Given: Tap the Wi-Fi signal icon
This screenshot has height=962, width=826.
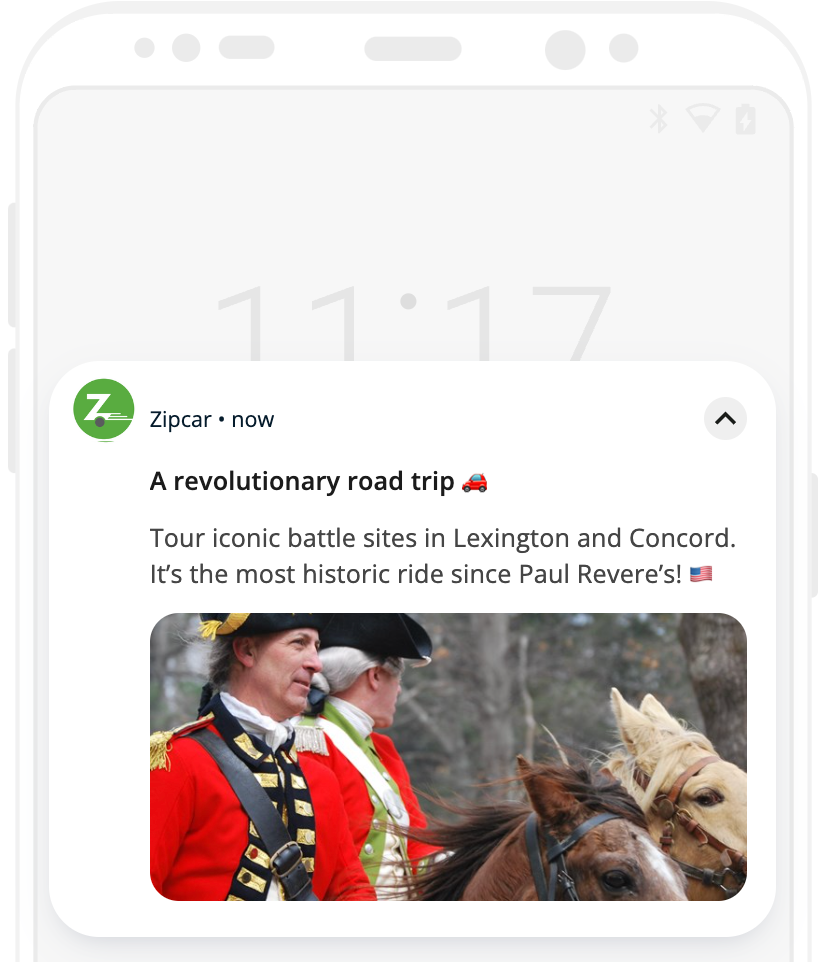Looking at the screenshot, I should [x=703, y=118].
